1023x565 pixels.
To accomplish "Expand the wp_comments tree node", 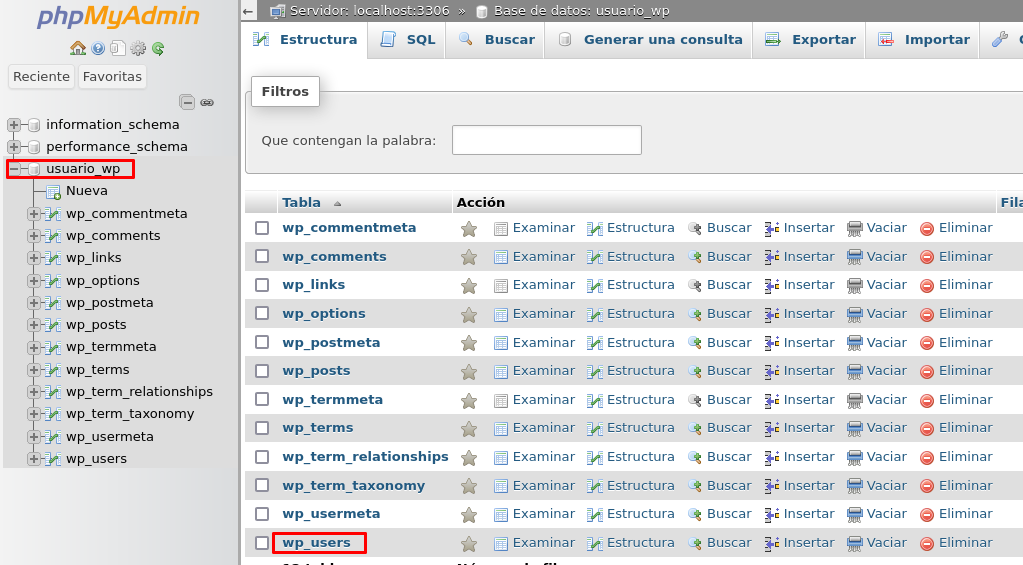I will (33, 236).
